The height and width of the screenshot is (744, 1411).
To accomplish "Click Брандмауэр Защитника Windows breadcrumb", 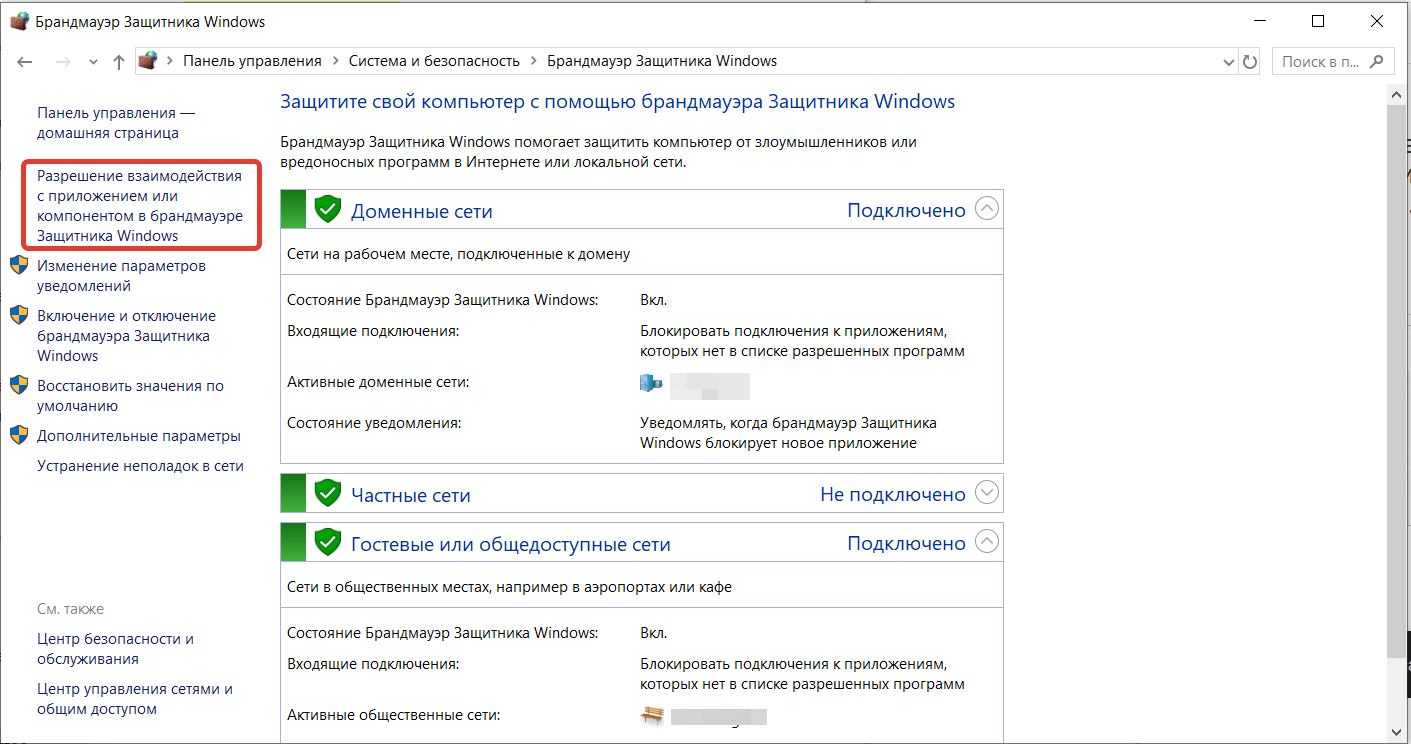I will click(662, 61).
